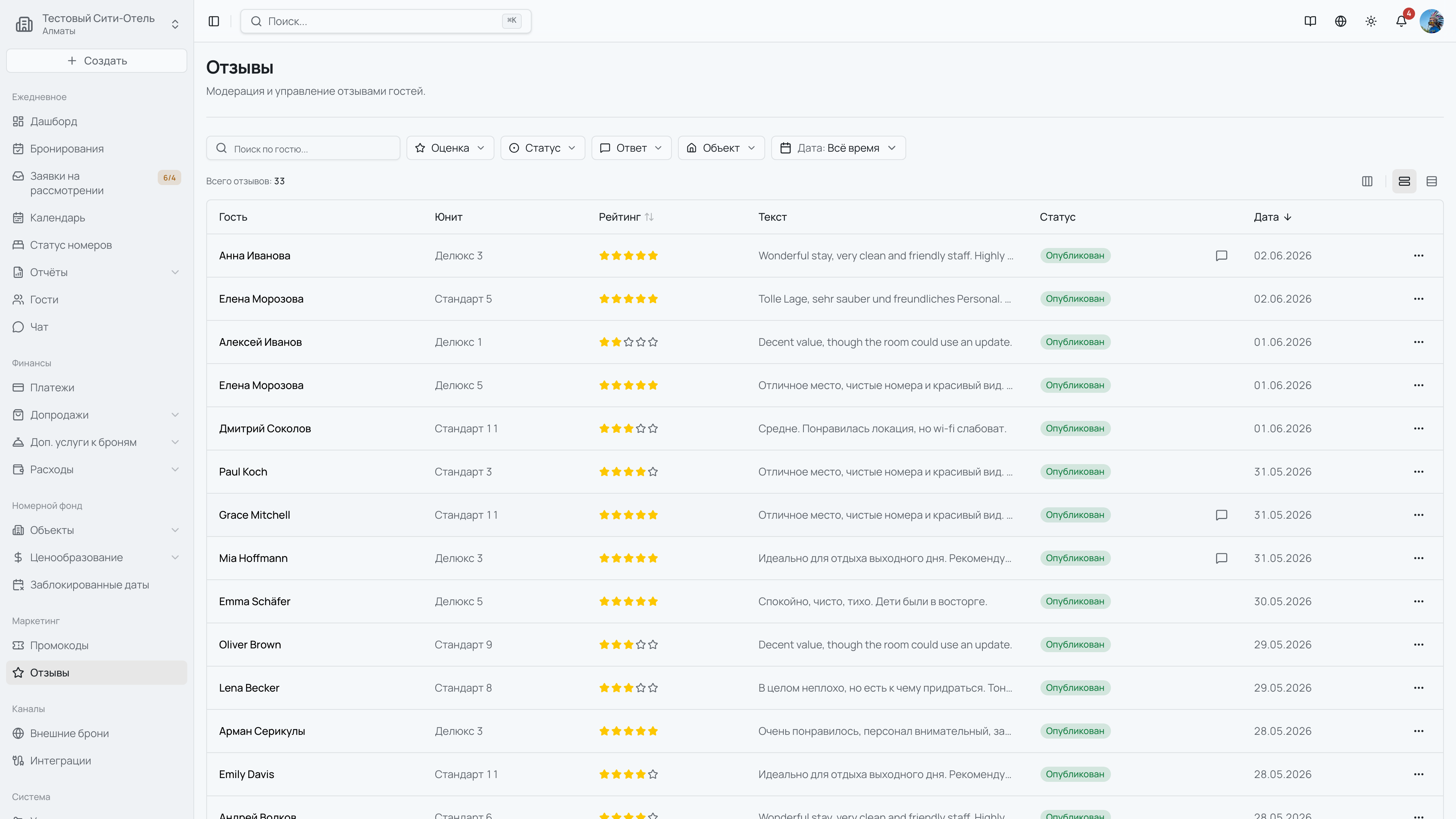Switch to comfortable row view
The image size is (1456, 819).
(x=1404, y=181)
